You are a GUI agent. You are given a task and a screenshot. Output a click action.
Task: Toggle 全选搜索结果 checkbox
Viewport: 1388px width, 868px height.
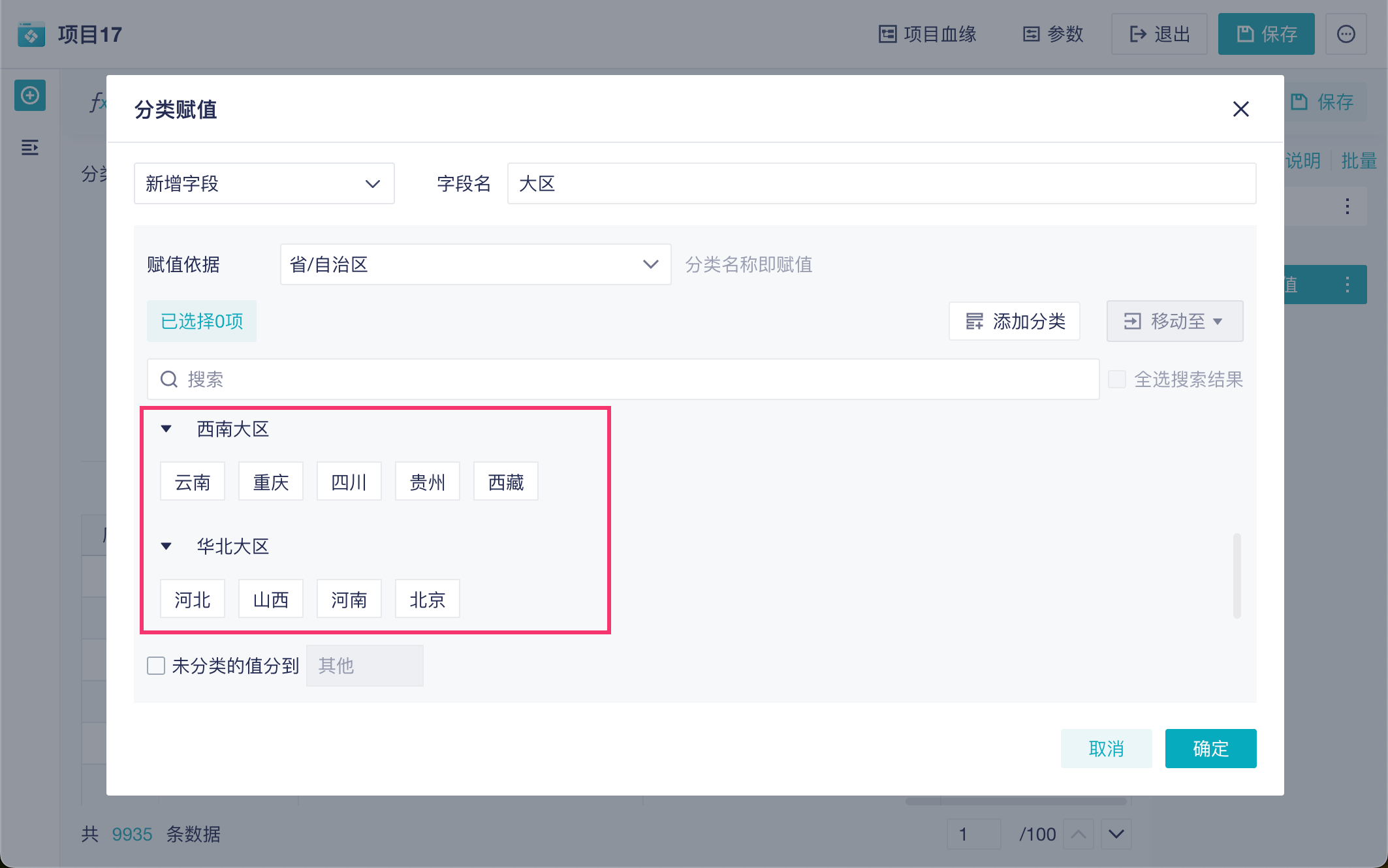(x=1117, y=379)
